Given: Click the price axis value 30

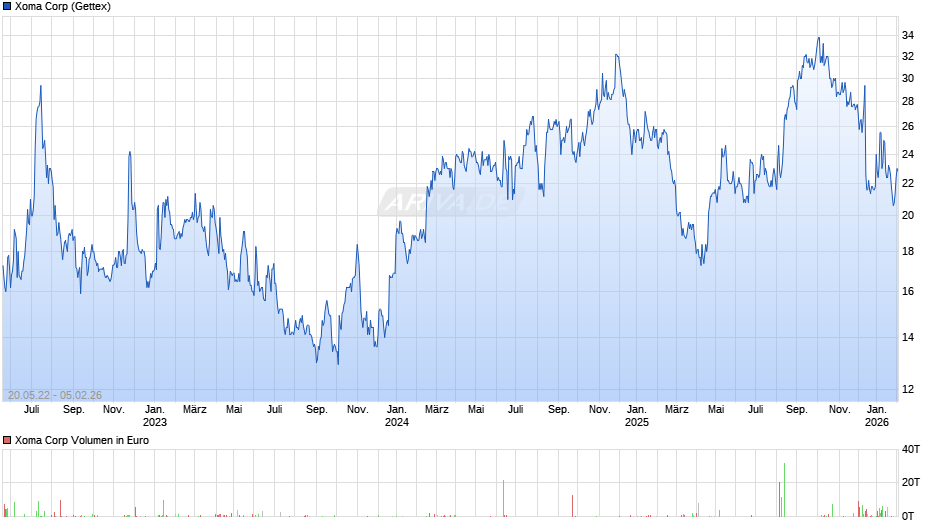Looking at the screenshot, I should [908, 79].
